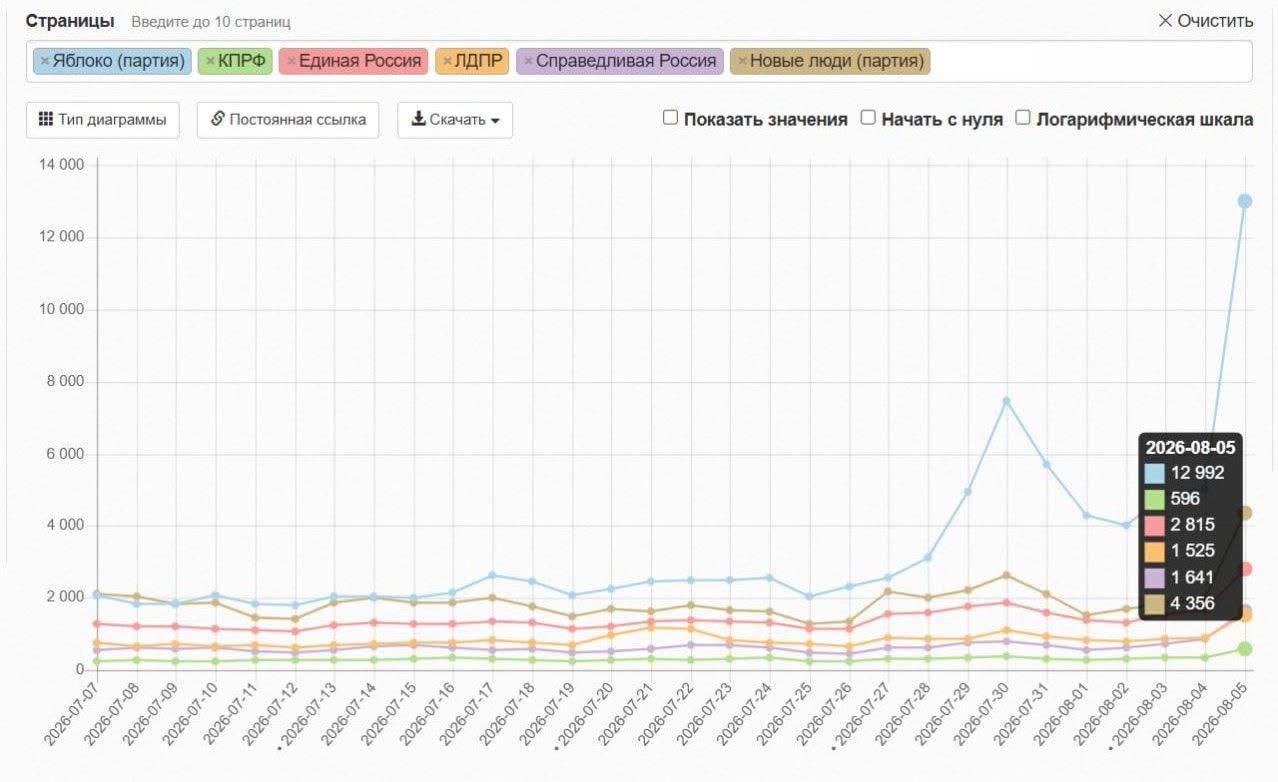The height and width of the screenshot is (782, 1278).
Task: Open the Тип диаграммы chart type button
Action: point(102,120)
